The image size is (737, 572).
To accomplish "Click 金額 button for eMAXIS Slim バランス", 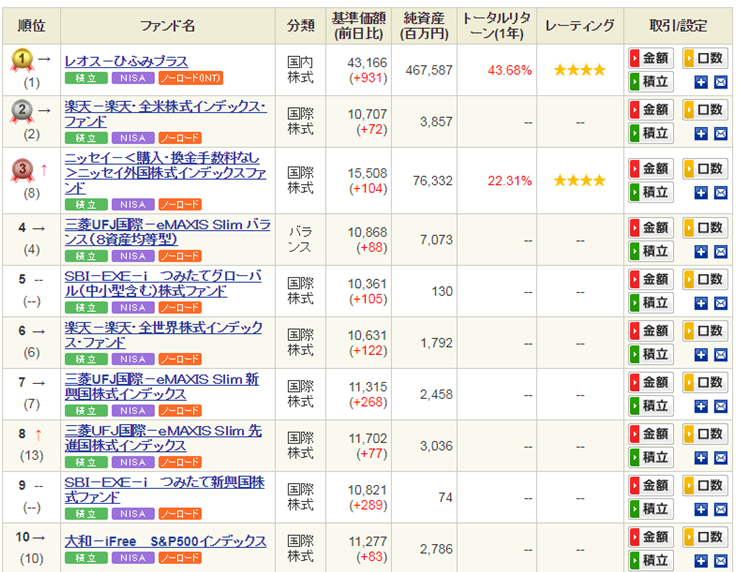I will click(651, 227).
